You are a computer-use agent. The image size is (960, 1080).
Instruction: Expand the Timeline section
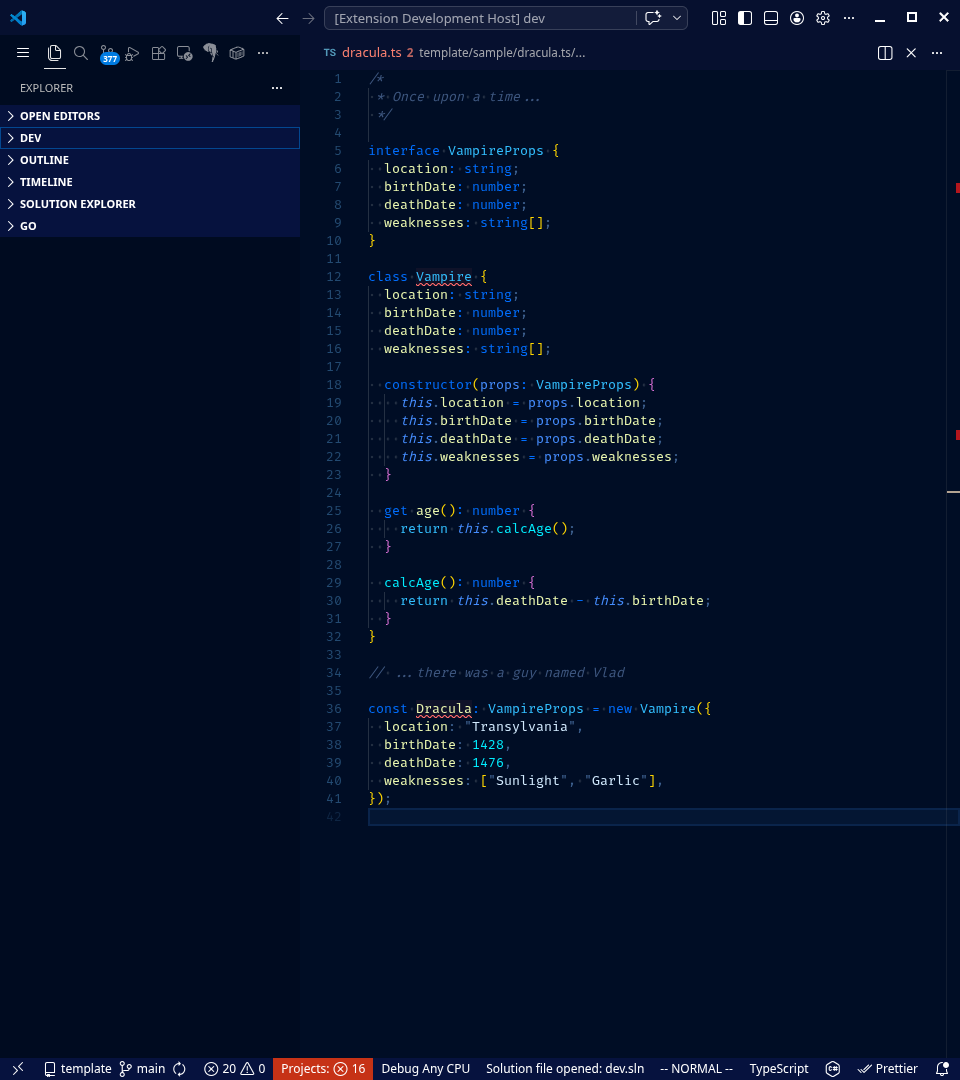point(150,182)
